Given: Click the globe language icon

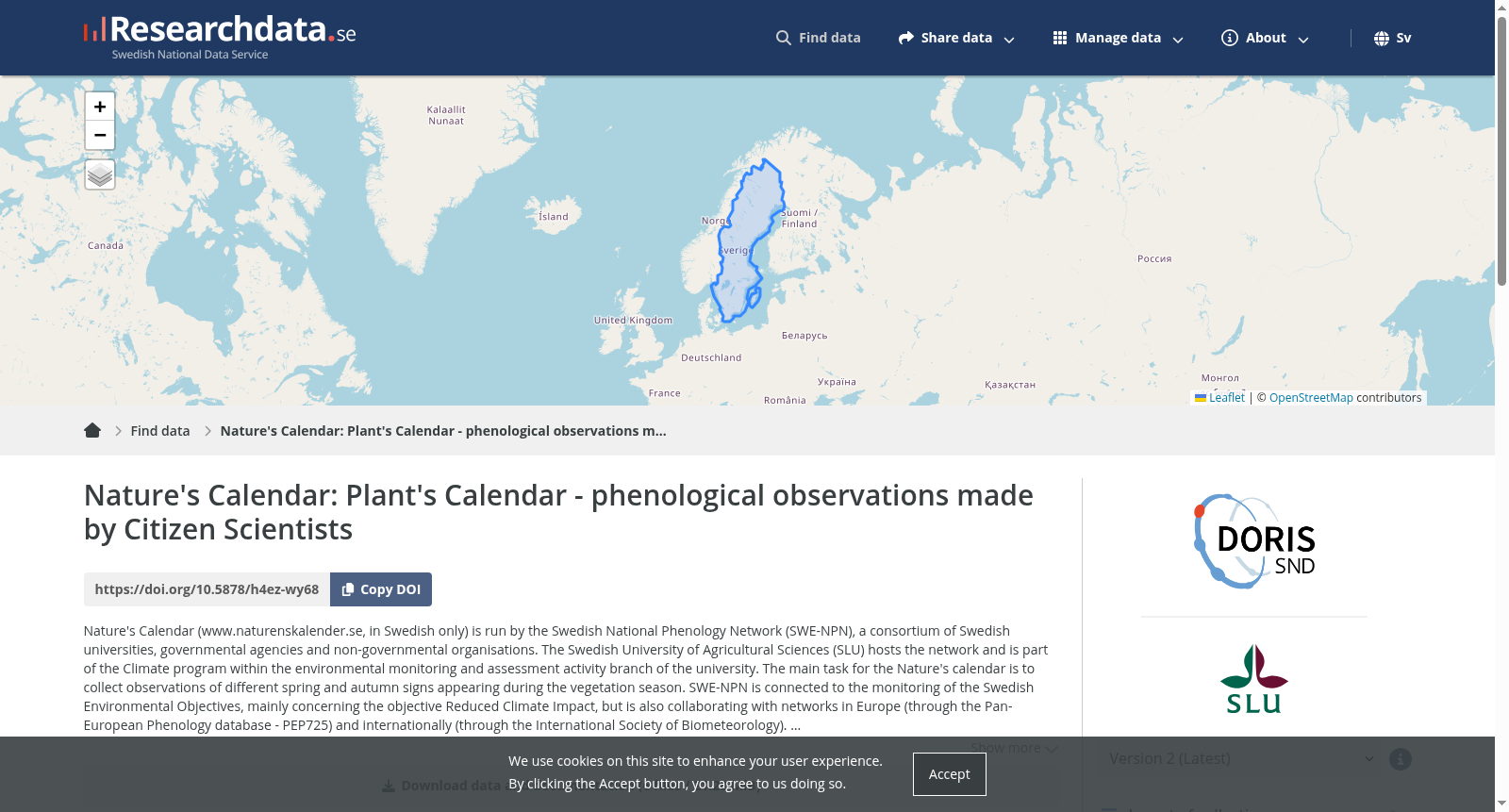Looking at the screenshot, I should point(1382,39).
